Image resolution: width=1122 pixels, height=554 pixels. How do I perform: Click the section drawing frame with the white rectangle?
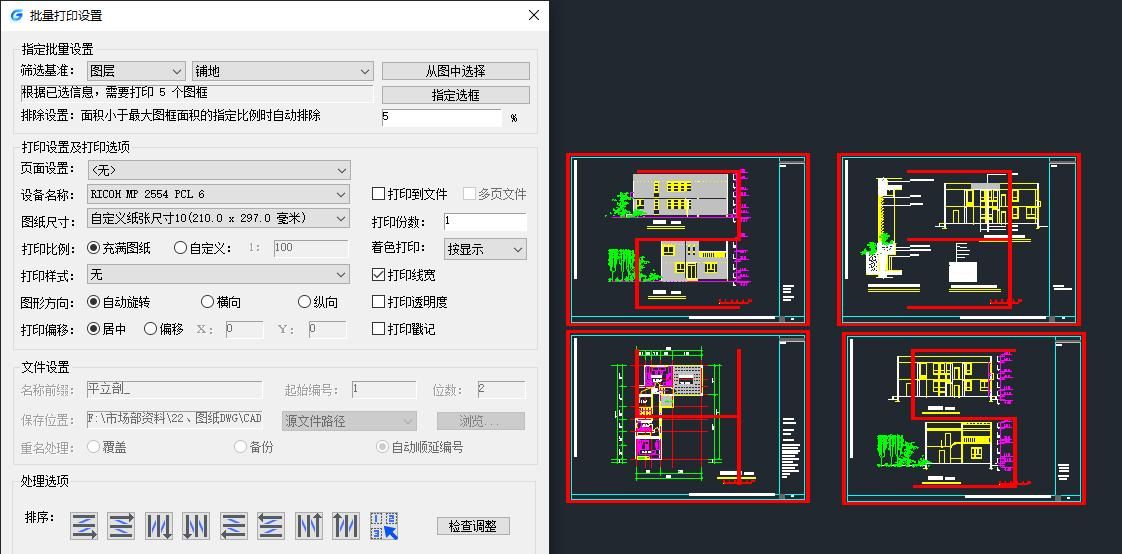[x=959, y=240]
